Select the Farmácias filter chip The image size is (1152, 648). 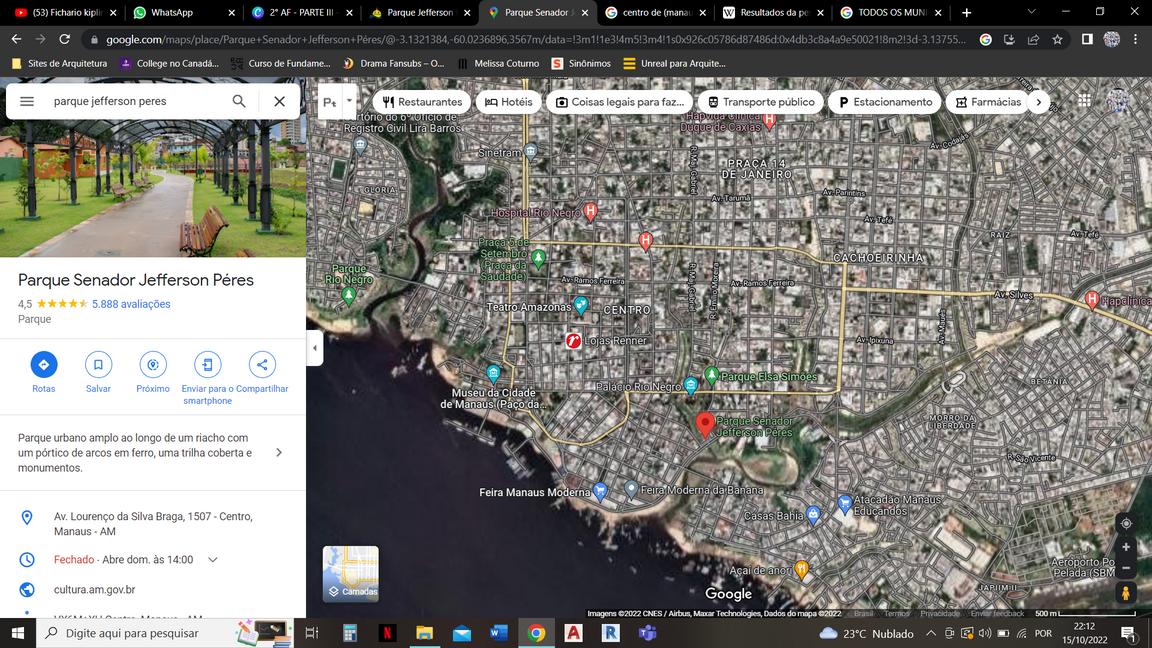coord(988,102)
